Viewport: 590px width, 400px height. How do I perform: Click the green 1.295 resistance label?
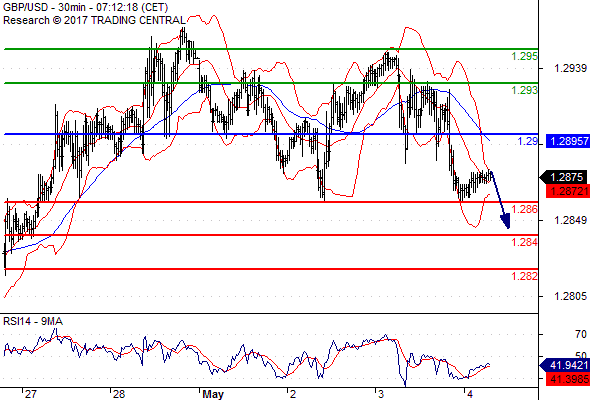[x=525, y=56]
